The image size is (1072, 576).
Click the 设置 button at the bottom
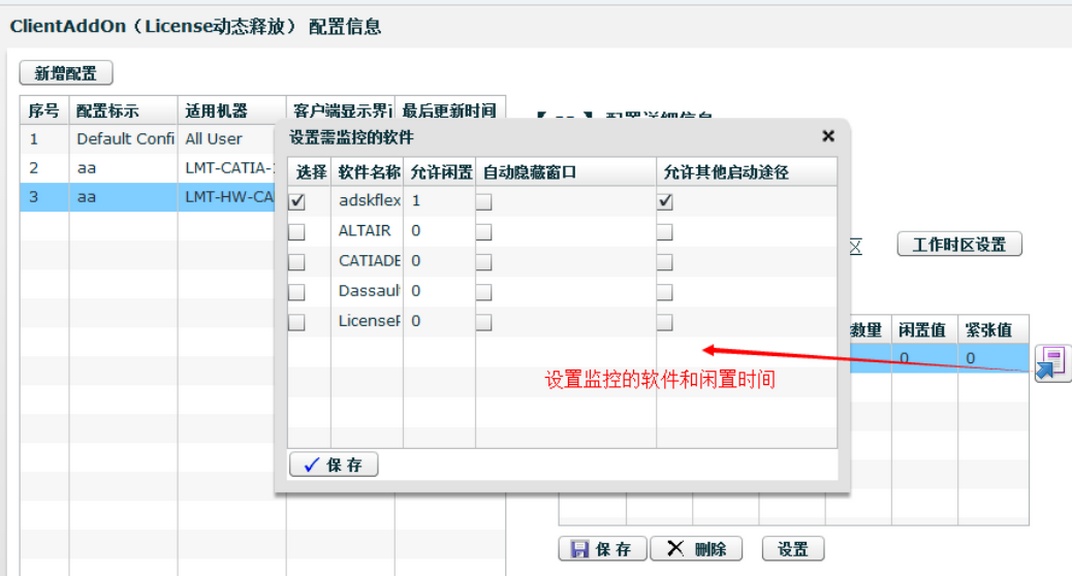click(793, 549)
